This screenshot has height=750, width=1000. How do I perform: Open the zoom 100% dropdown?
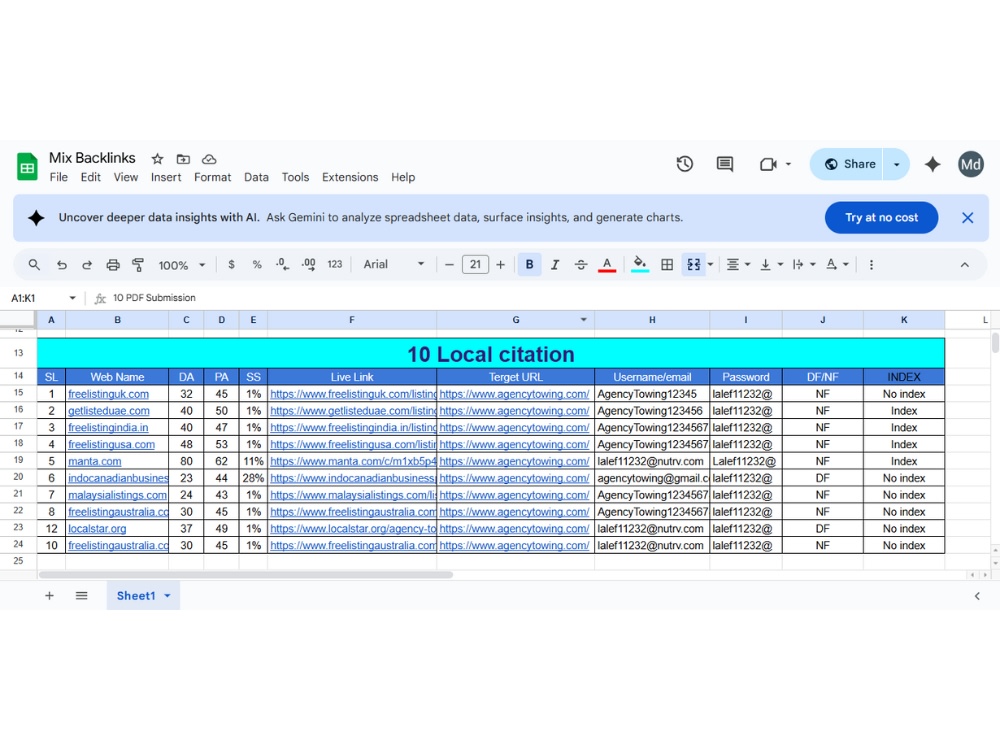tap(182, 265)
